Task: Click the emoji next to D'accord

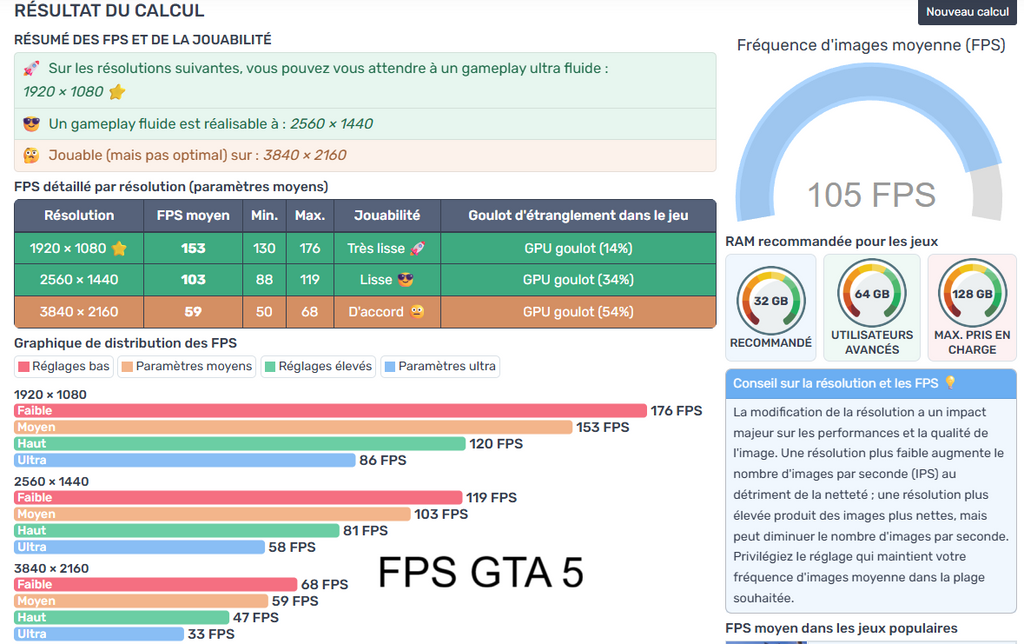Action: point(417,312)
